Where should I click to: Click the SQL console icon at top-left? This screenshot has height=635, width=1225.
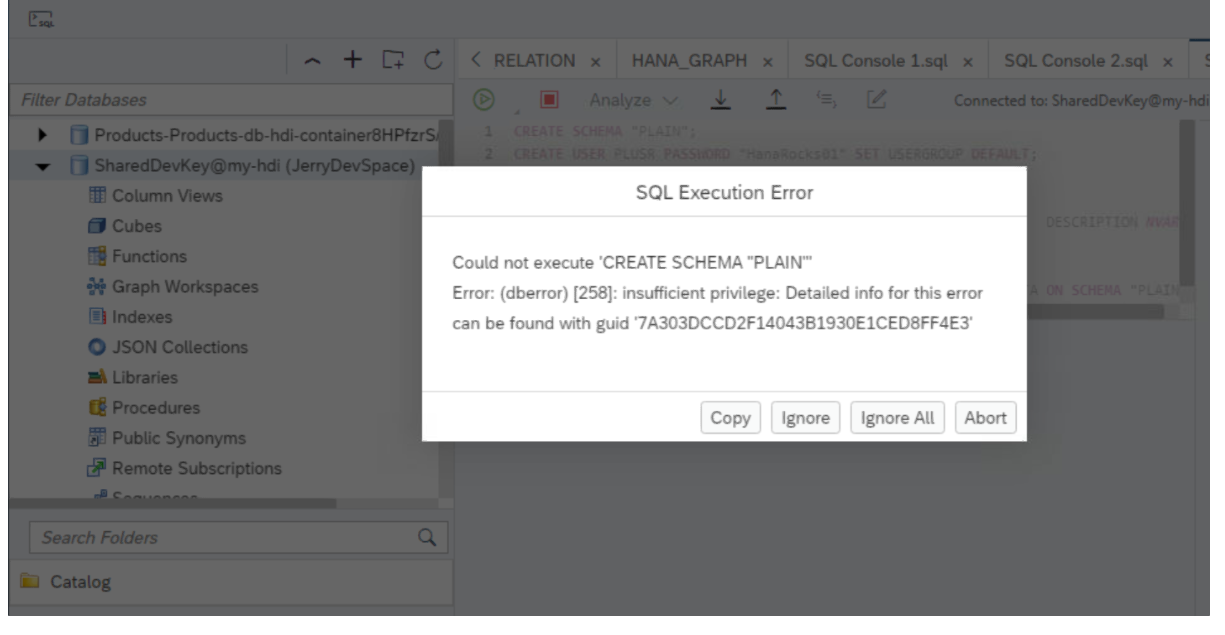(x=42, y=17)
